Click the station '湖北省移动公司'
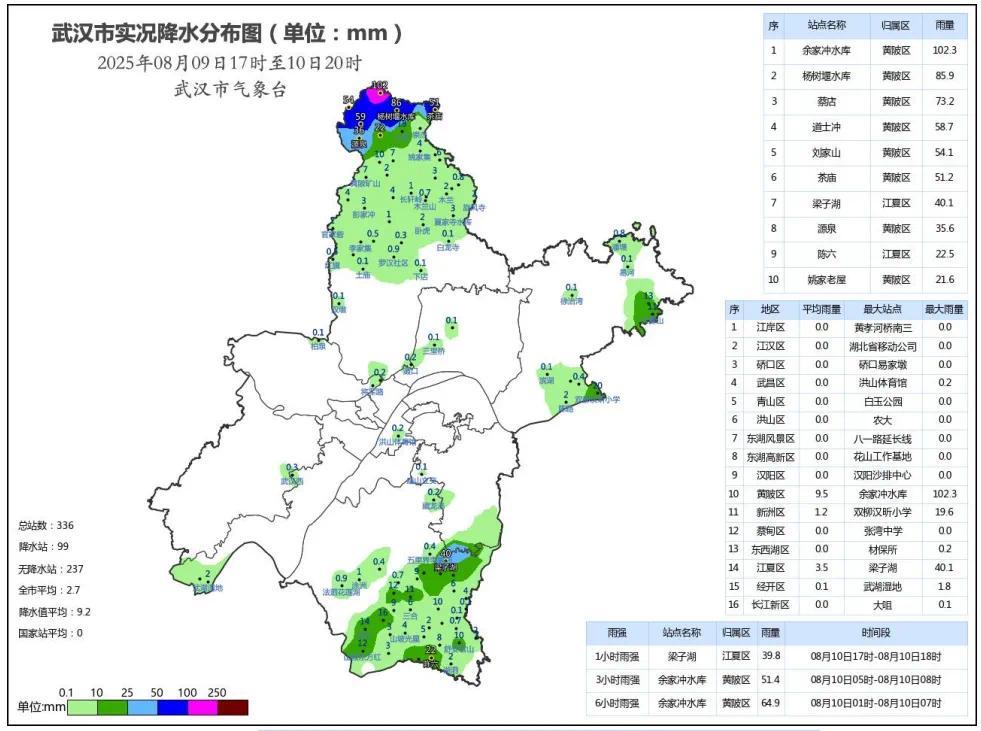The height and width of the screenshot is (731, 981). point(882,346)
